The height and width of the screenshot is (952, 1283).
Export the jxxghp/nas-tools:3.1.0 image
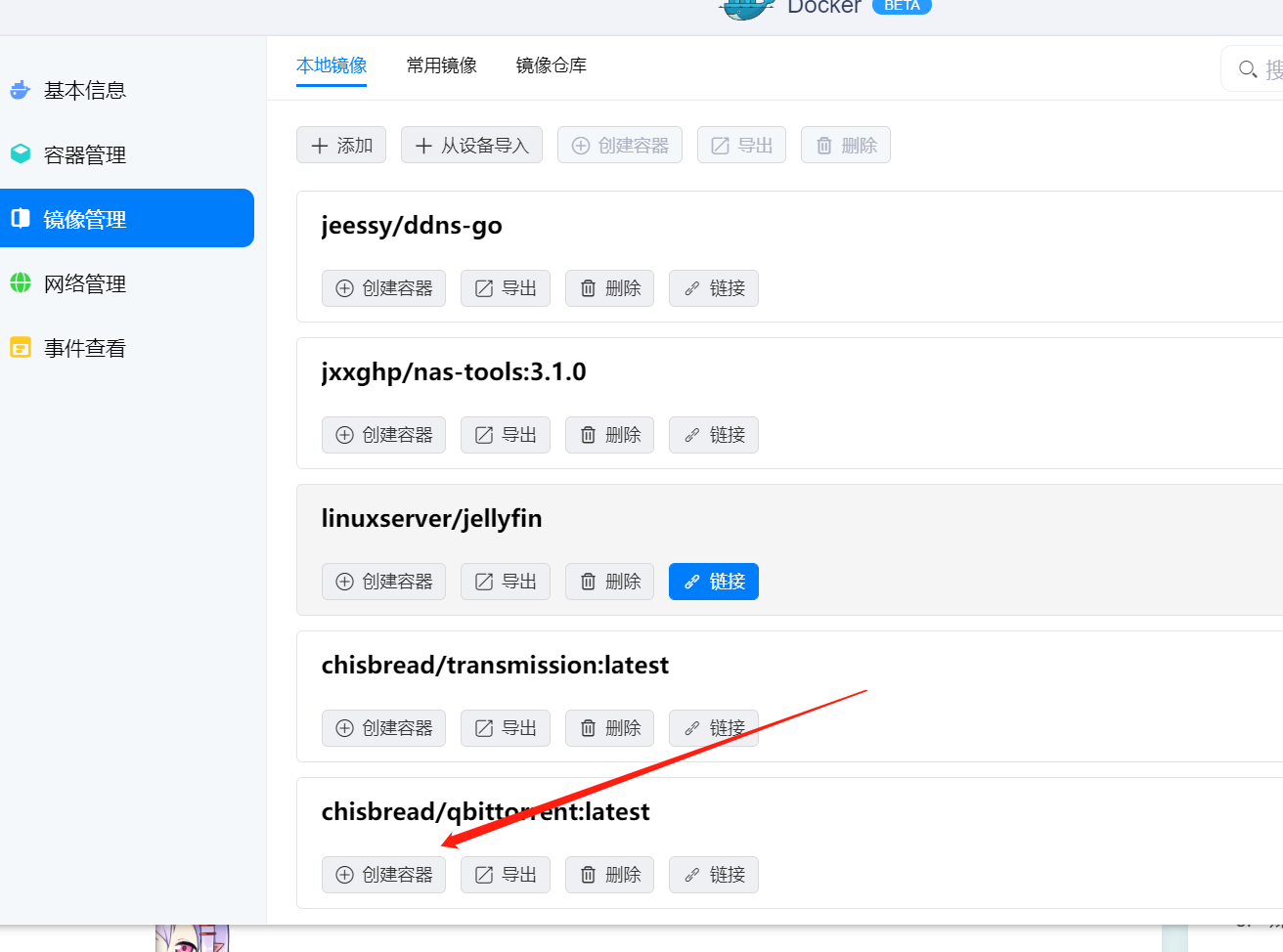(506, 435)
